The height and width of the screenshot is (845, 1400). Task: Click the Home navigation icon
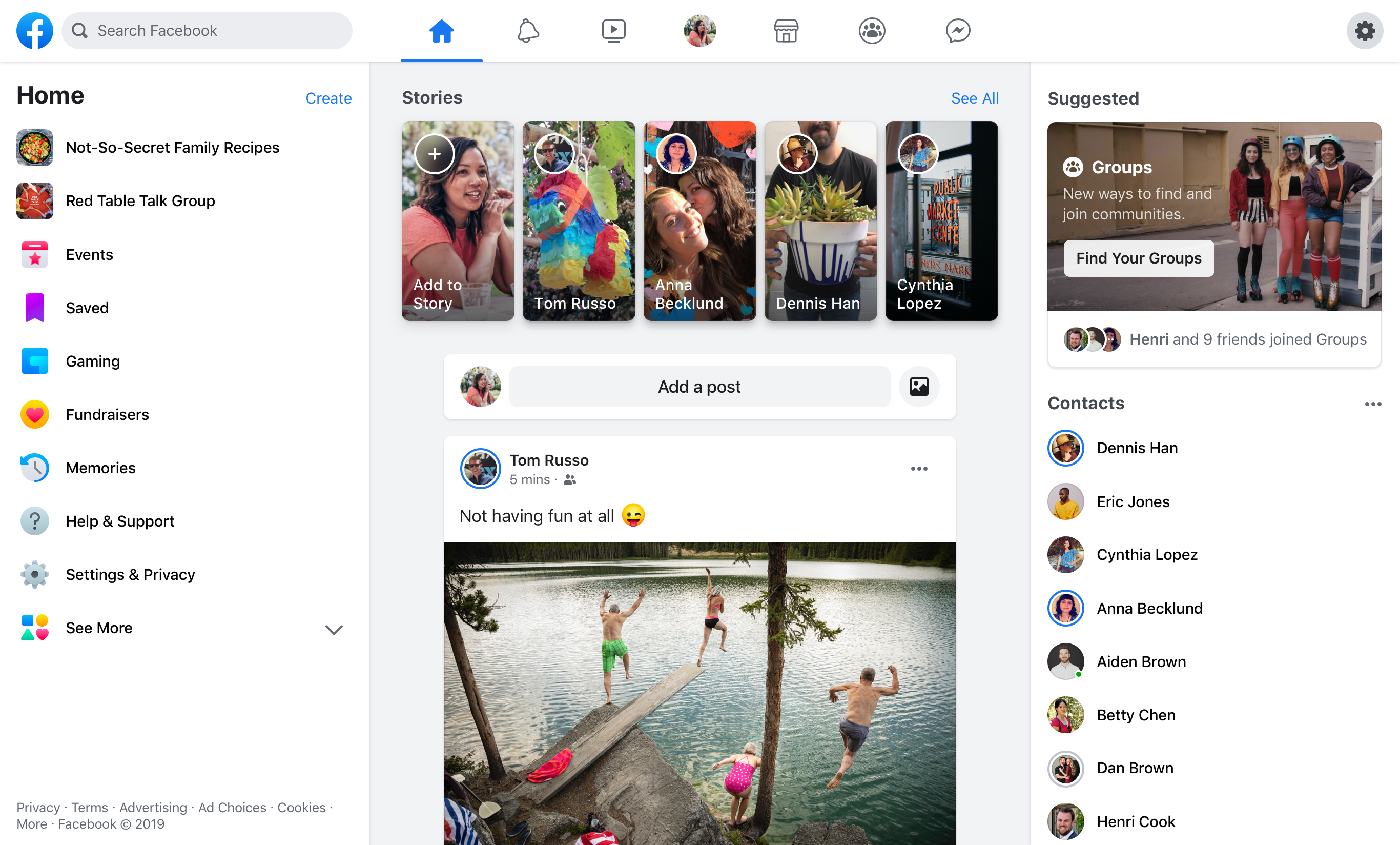(x=440, y=30)
